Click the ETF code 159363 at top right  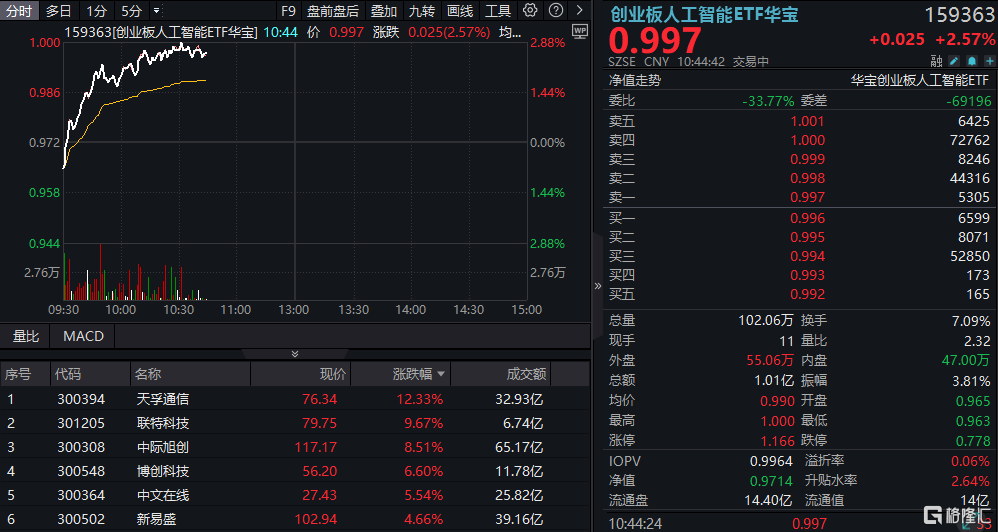(x=959, y=15)
